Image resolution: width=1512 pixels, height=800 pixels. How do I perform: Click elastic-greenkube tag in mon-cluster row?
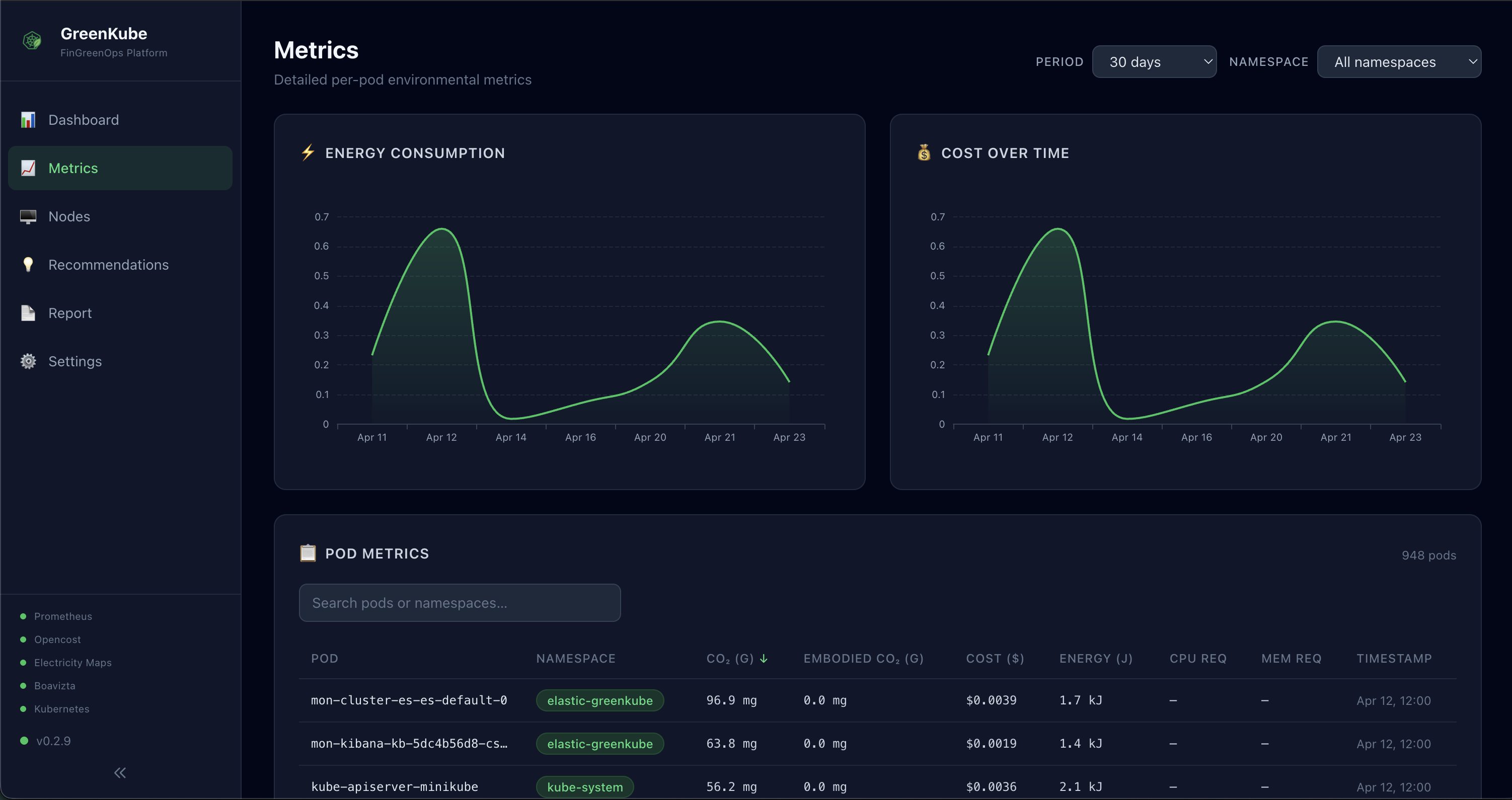coord(600,700)
